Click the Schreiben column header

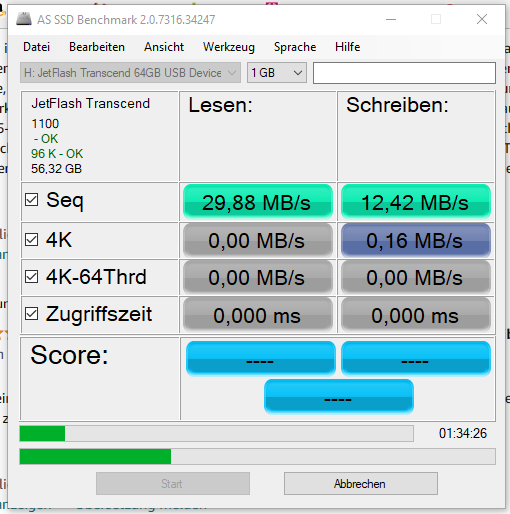(397, 105)
